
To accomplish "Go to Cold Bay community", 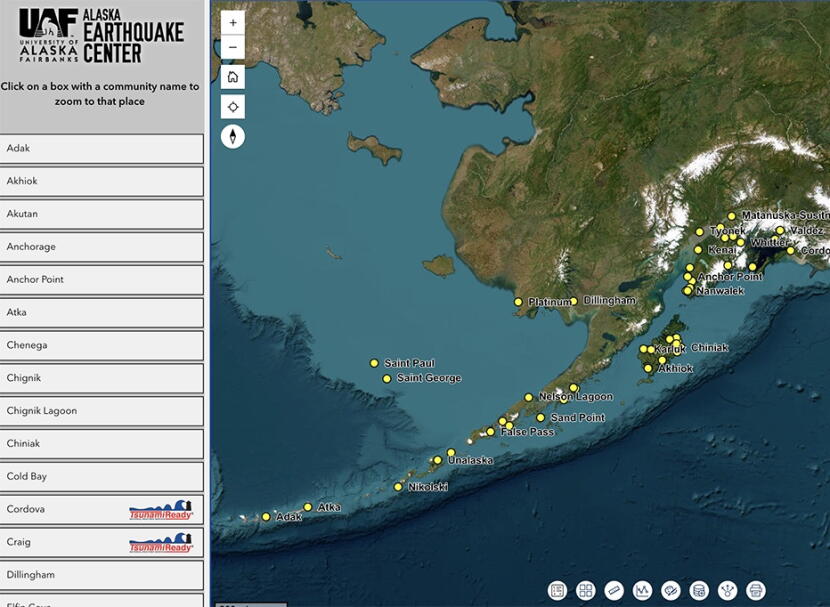I will (x=101, y=477).
